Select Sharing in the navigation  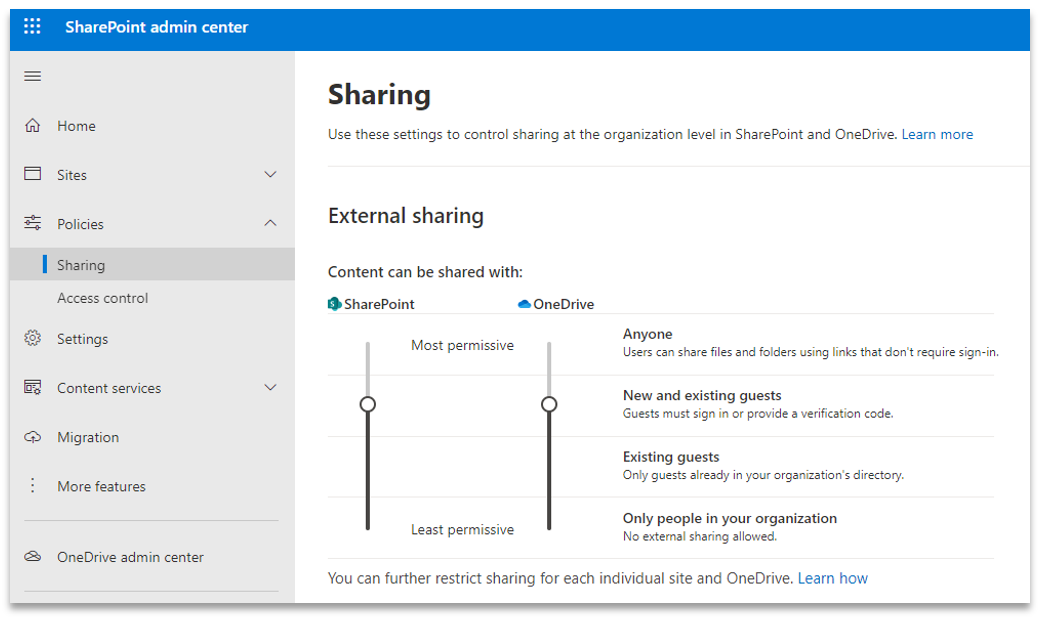click(x=81, y=265)
